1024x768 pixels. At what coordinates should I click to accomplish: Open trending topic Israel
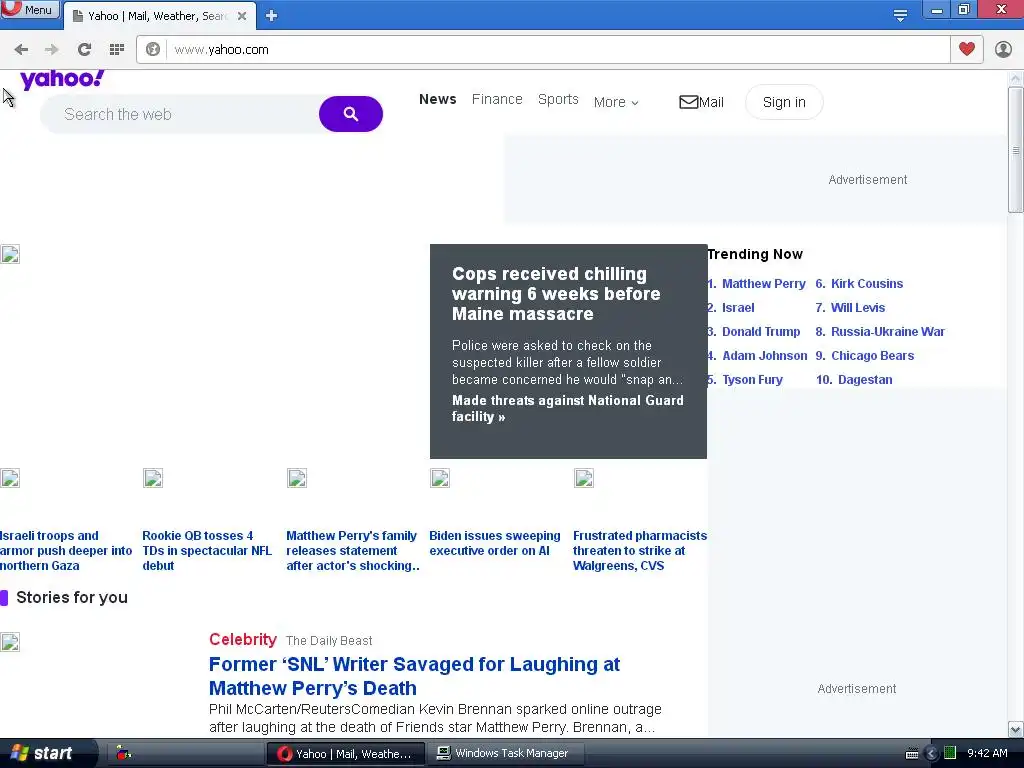point(738,308)
